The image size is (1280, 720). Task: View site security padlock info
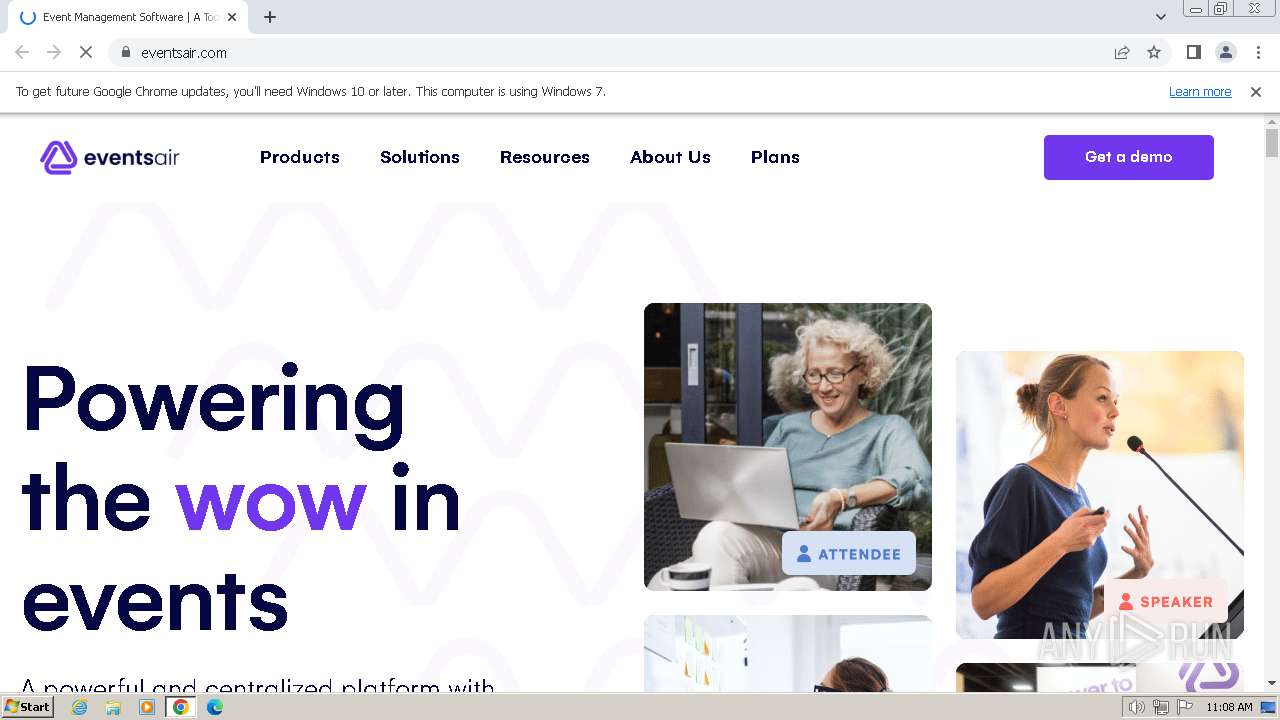coord(125,52)
